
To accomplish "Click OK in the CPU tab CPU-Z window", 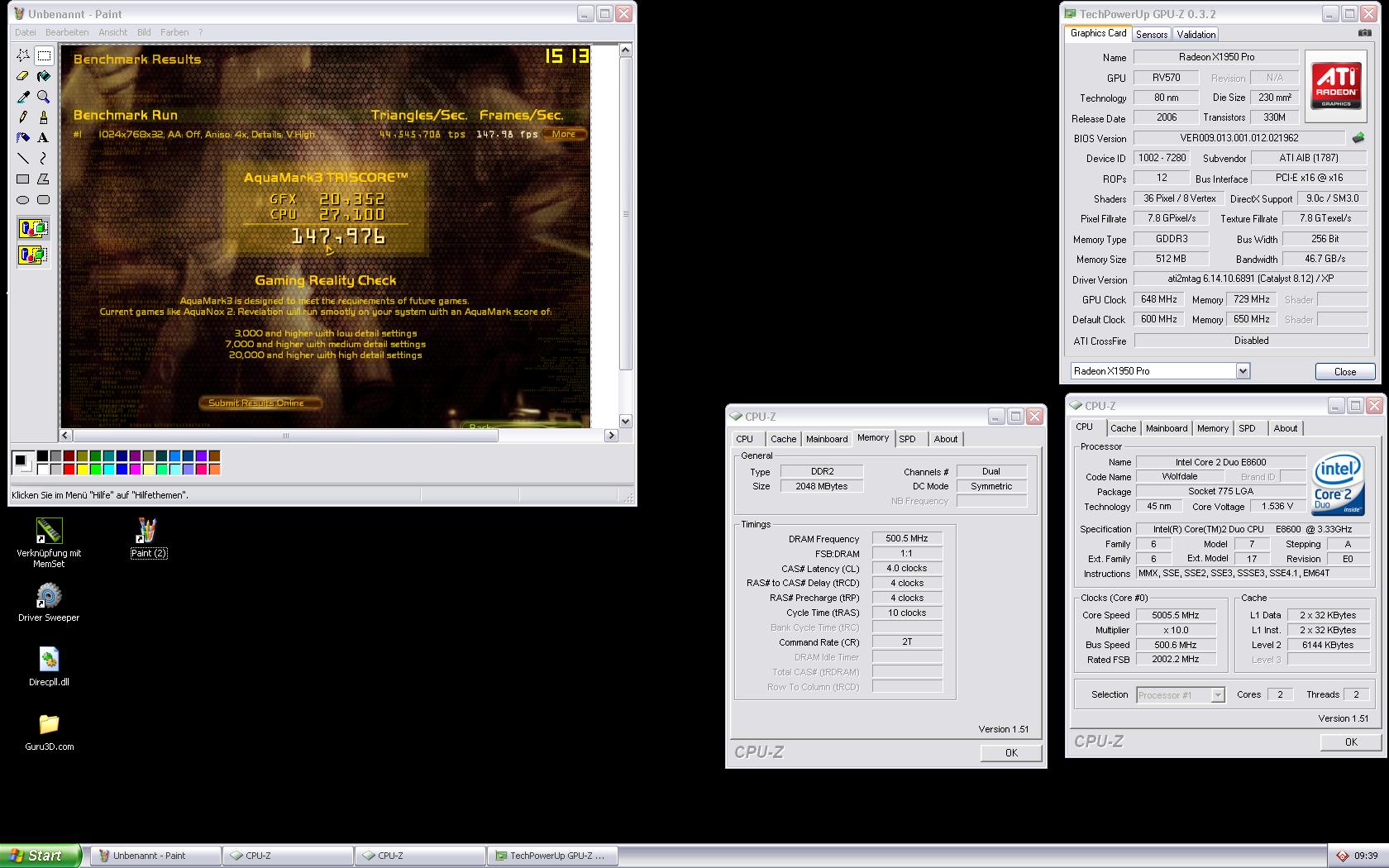I will click(1351, 742).
